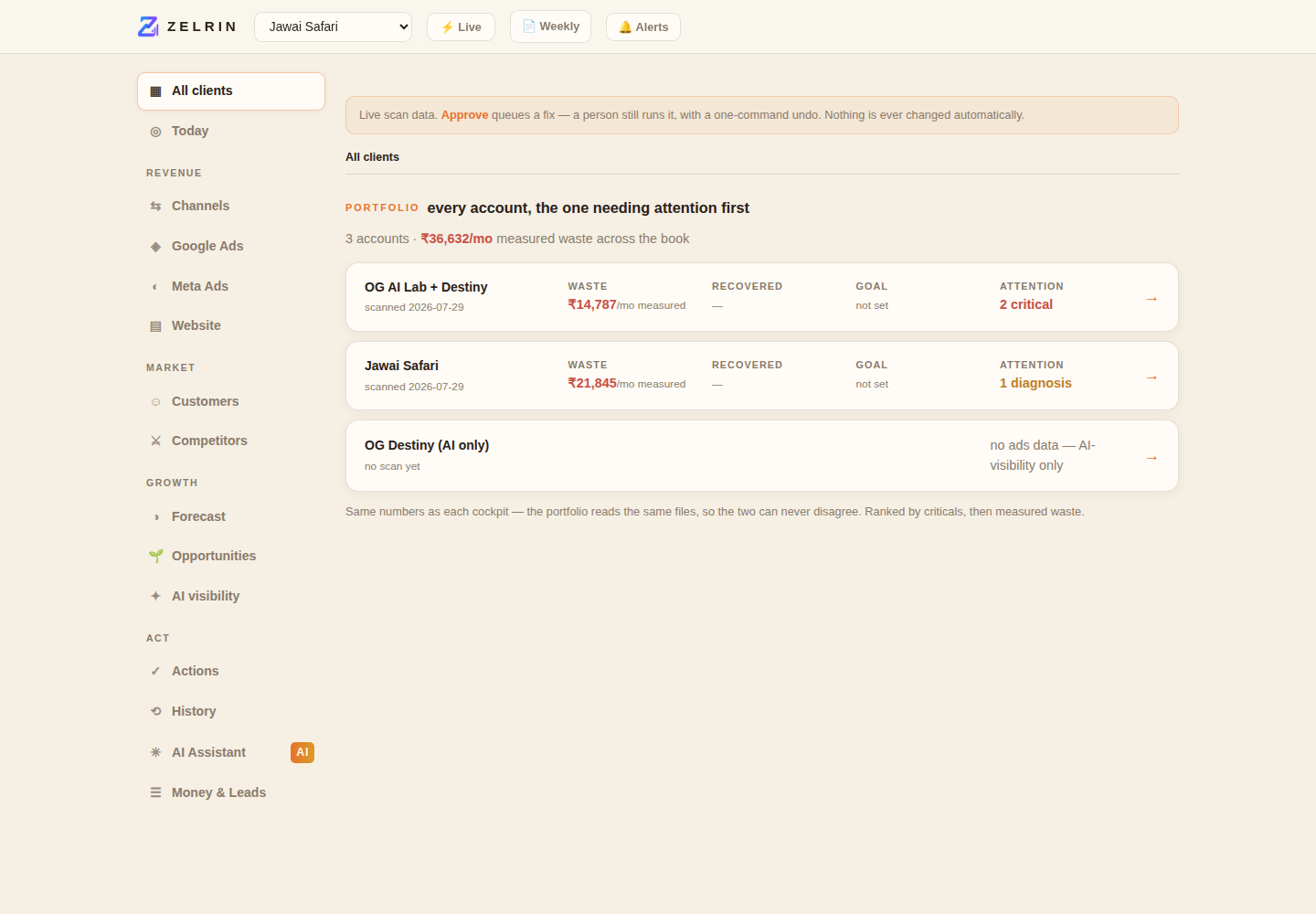Click the All clients breadcrumb tab
1316x914 pixels.
coord(372,157)
